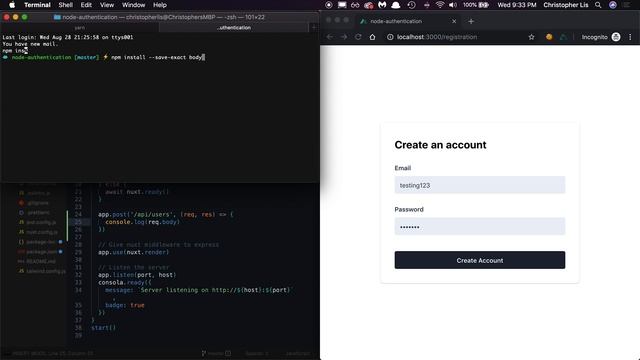
Task: Open the Terminal app menu
Action: 37,5
